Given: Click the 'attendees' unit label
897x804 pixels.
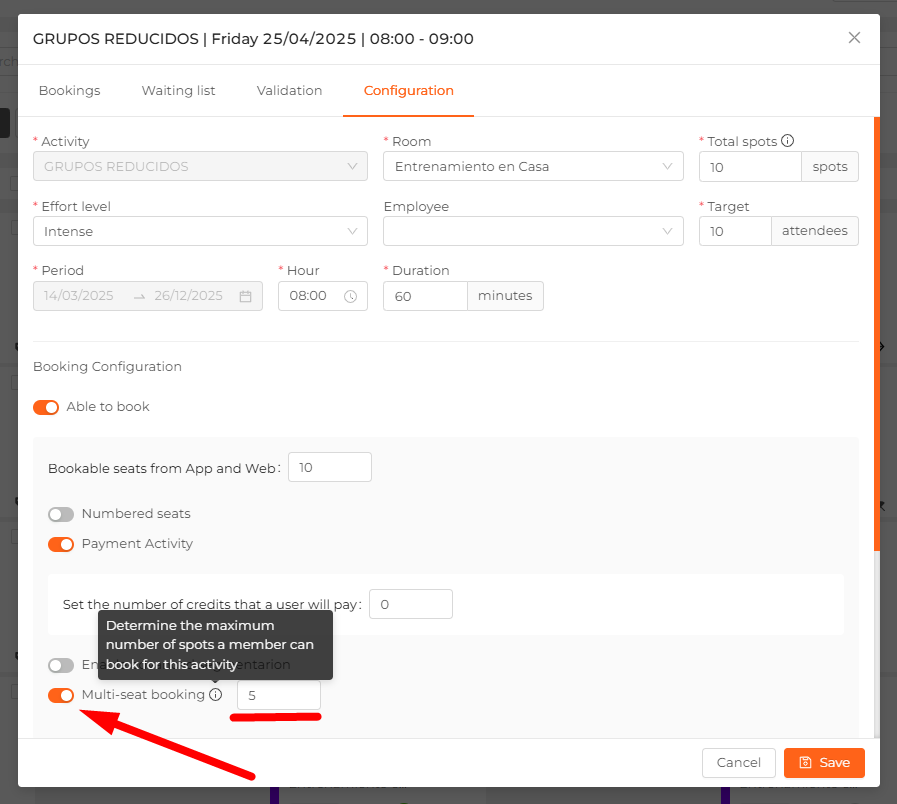Looking at the screenshot, I should click(x=815, y=231).
